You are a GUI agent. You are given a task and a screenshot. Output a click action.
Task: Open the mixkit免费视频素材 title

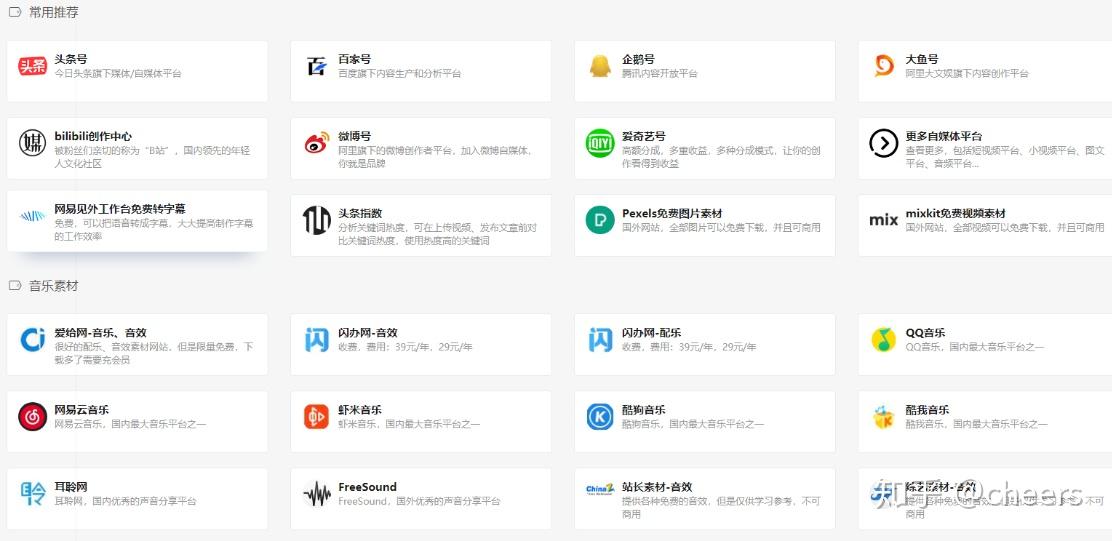click(x=955, y=213)
